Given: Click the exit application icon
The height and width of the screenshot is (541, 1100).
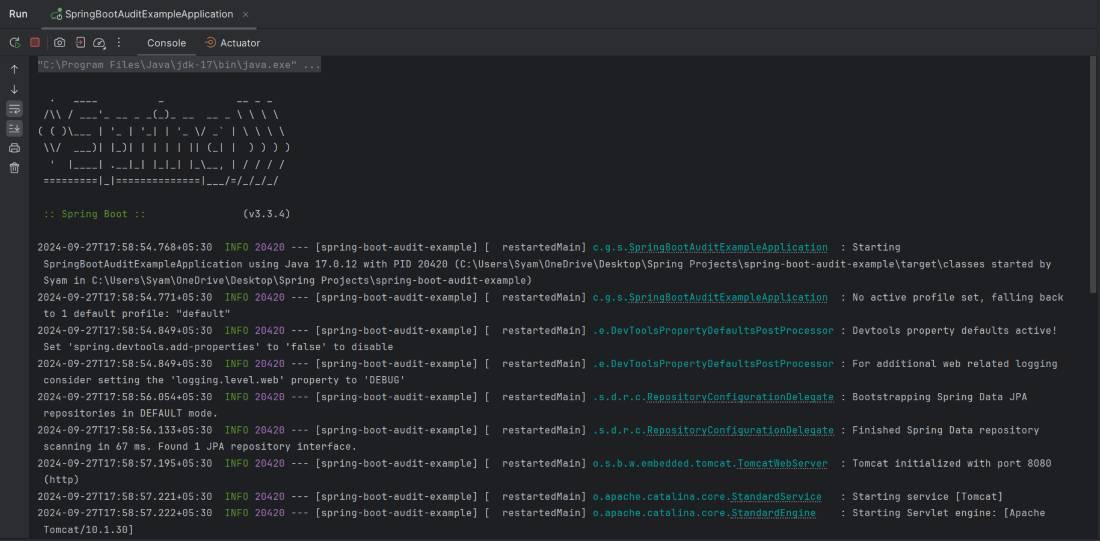Looking at the screenshot, I should (x=80, y=43).
